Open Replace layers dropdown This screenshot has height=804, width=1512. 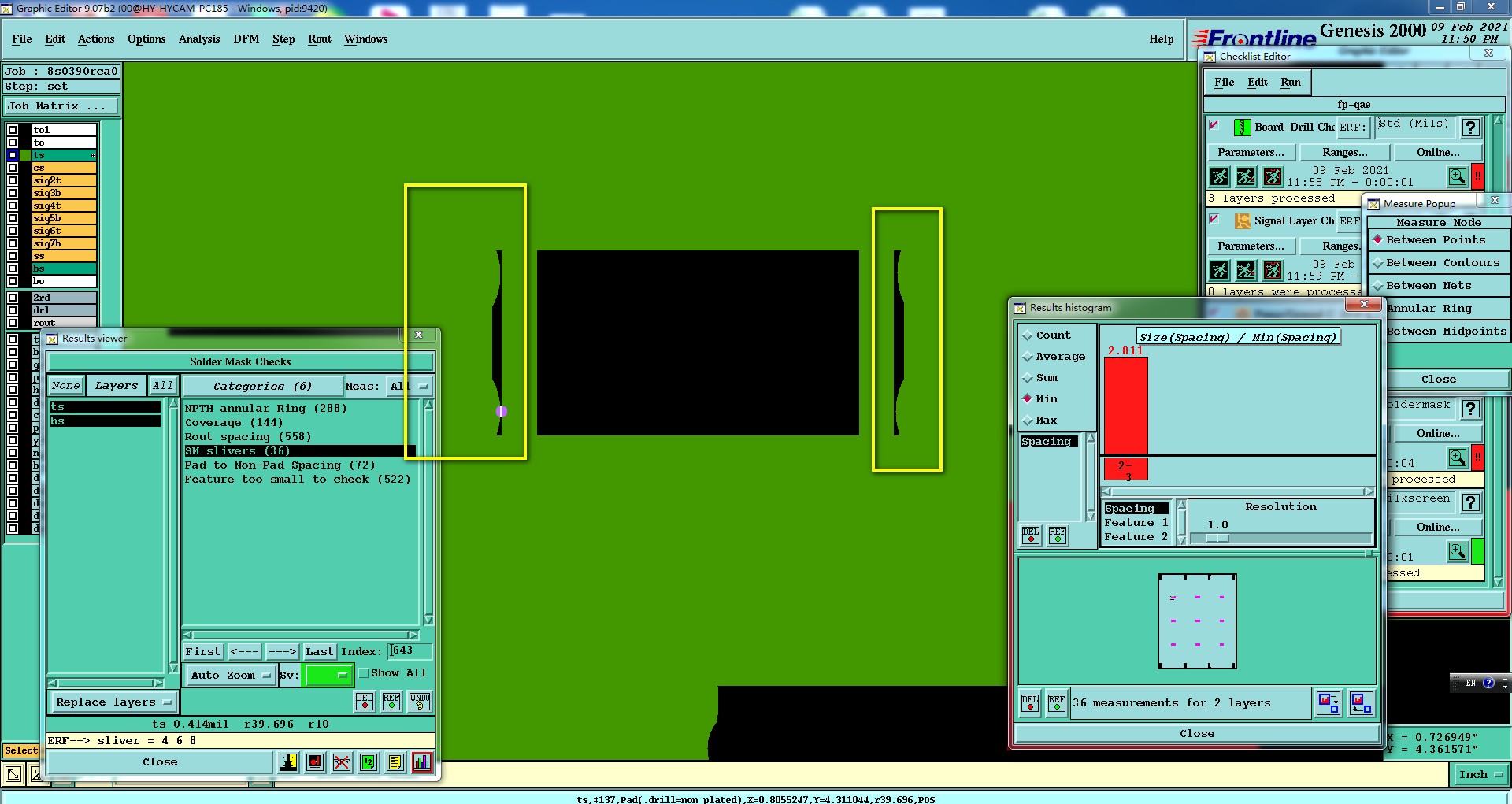pos(113,702)
